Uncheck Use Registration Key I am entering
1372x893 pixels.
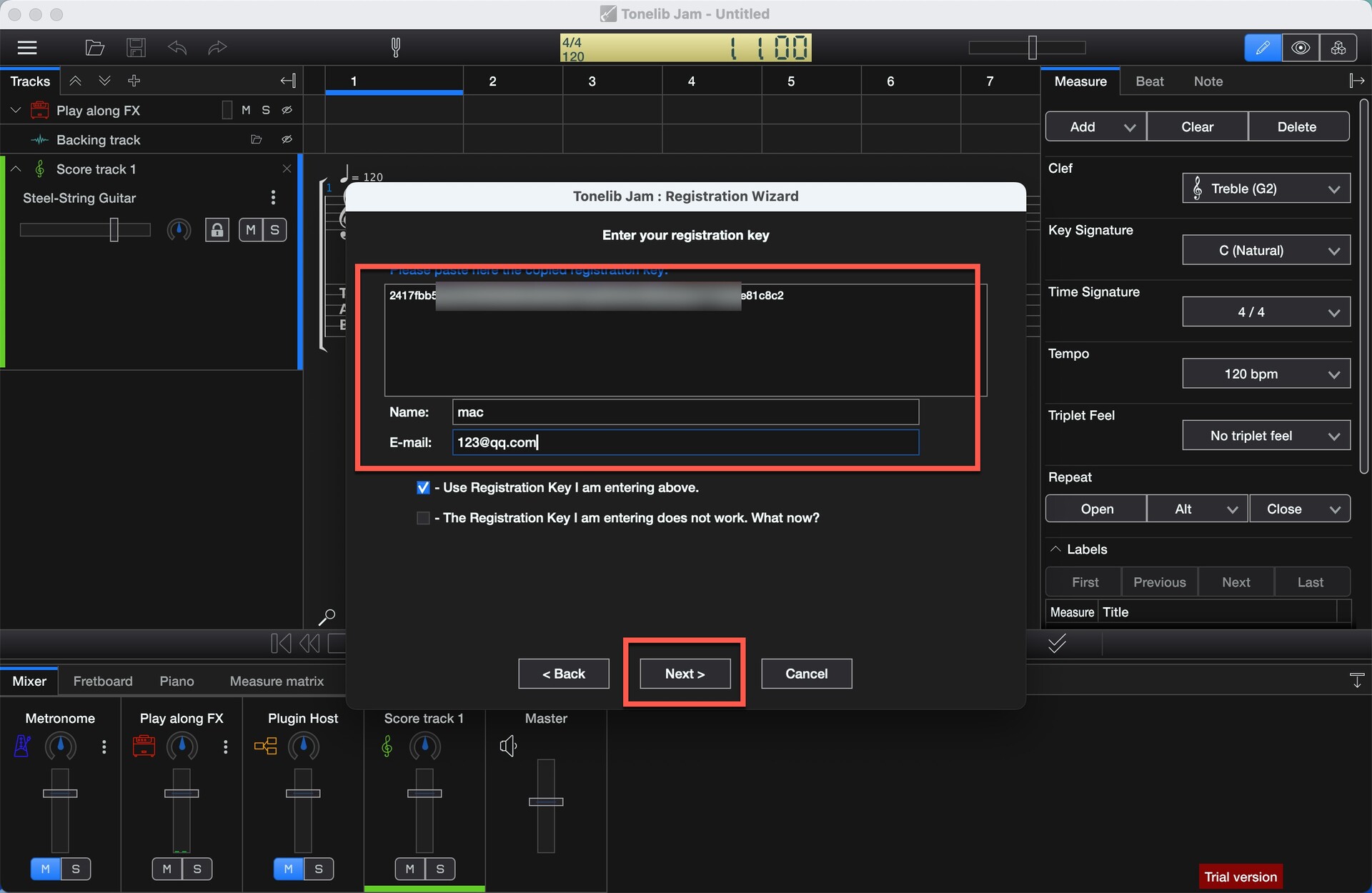pos(423,488)
